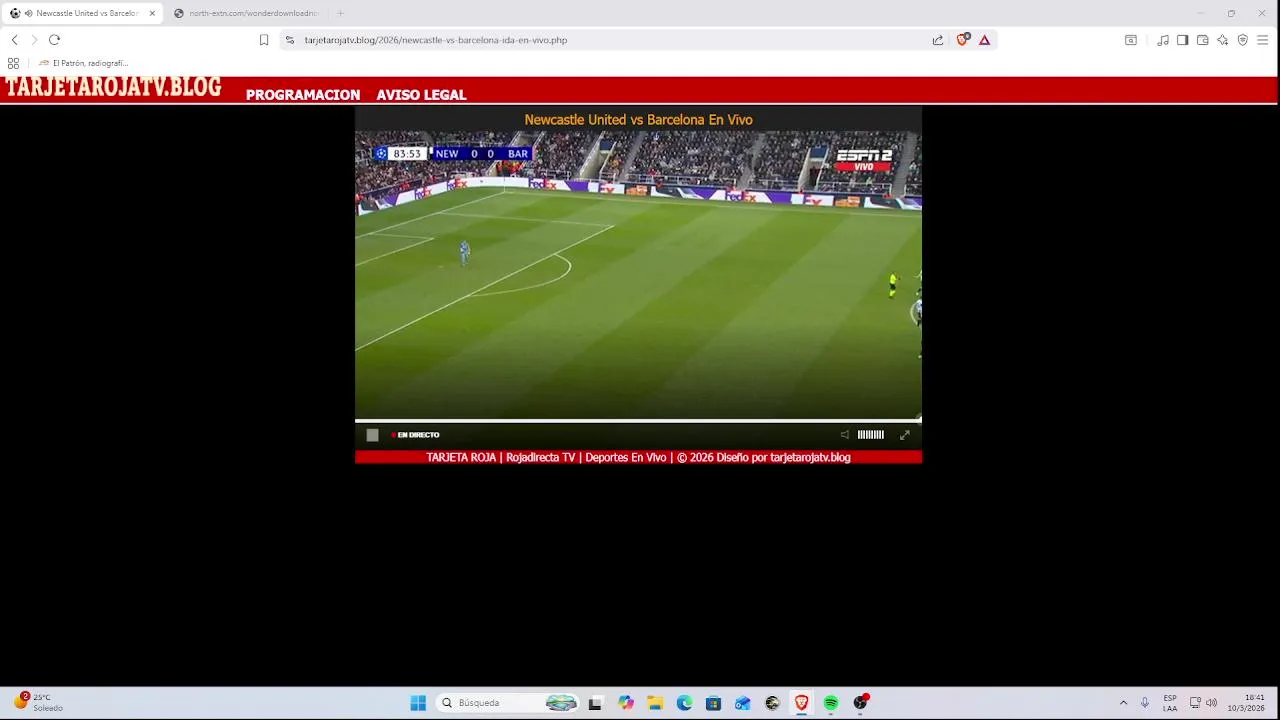1280x720 pixels.
Task: Click the taskbar Búsqueda search box
Action: coord(508,703)
